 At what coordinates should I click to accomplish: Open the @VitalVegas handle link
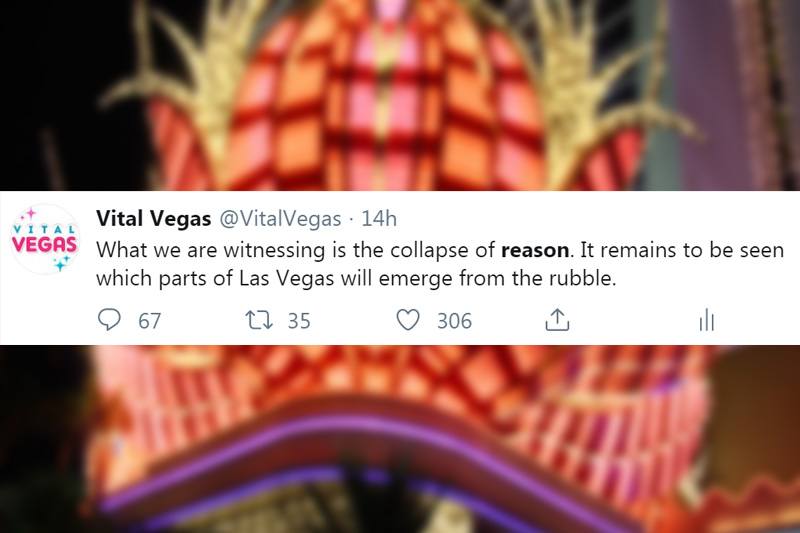280,219
